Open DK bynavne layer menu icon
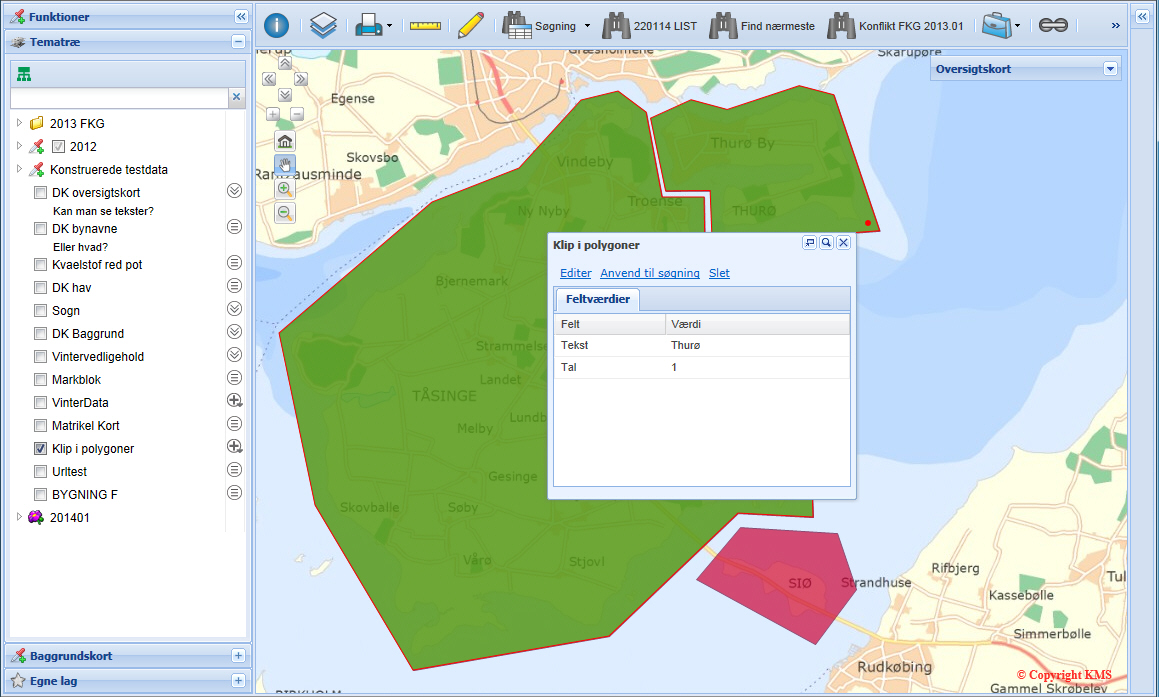This screenshot has width=1159, height=697. click(x=234, y=227)
